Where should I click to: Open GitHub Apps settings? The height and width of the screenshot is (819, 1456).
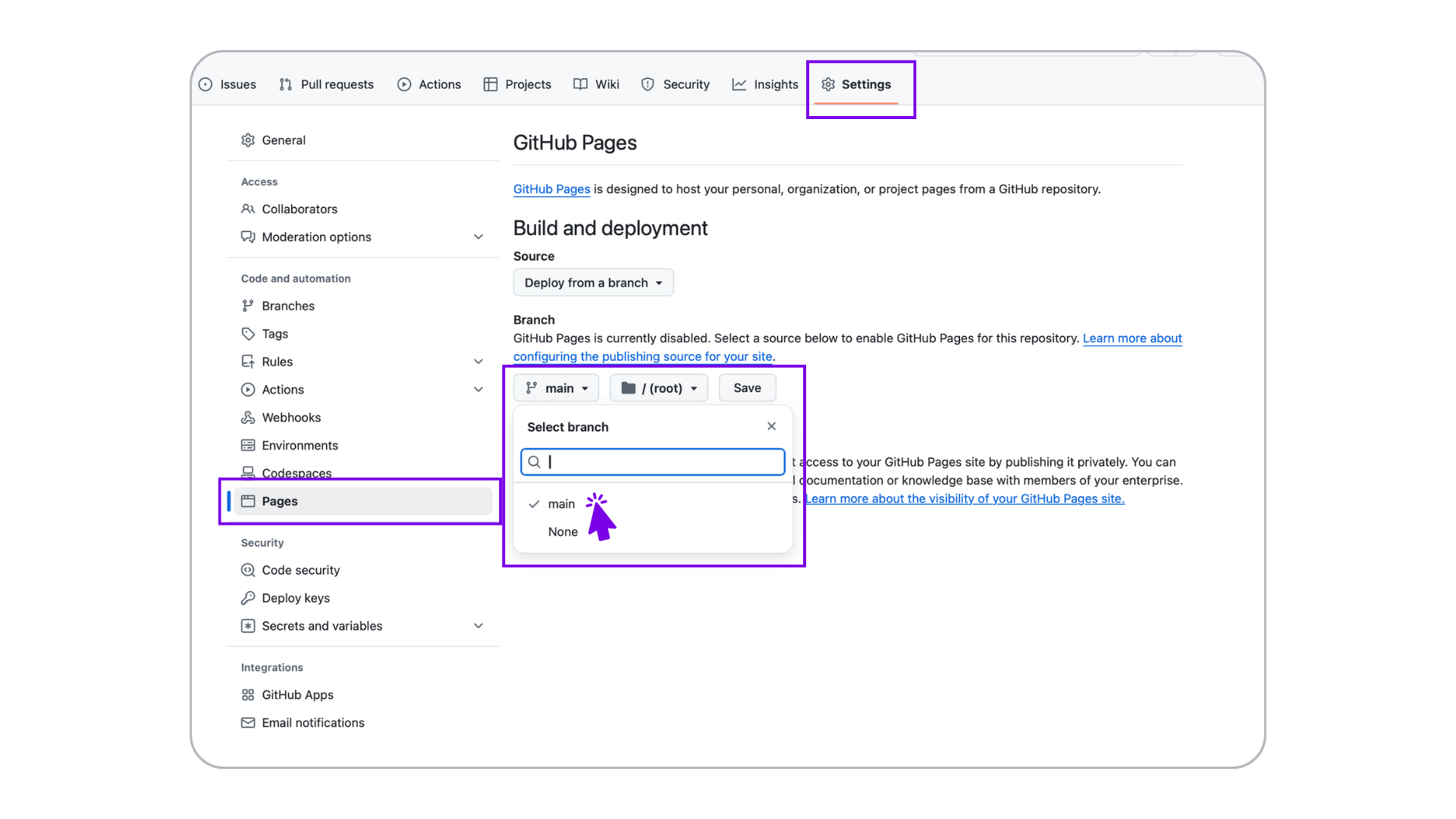363,695
